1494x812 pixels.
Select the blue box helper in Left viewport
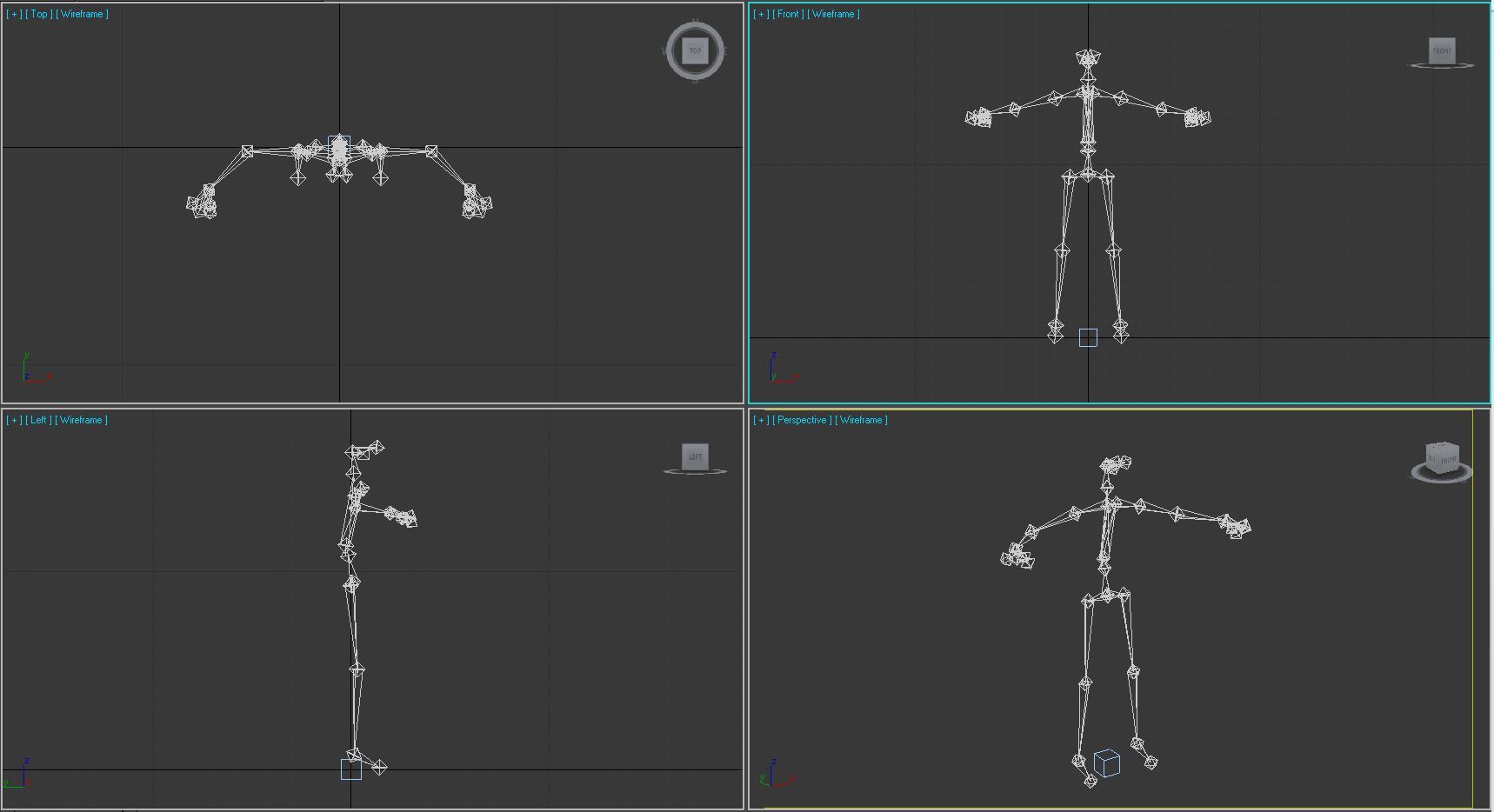(x=351, y=769)
